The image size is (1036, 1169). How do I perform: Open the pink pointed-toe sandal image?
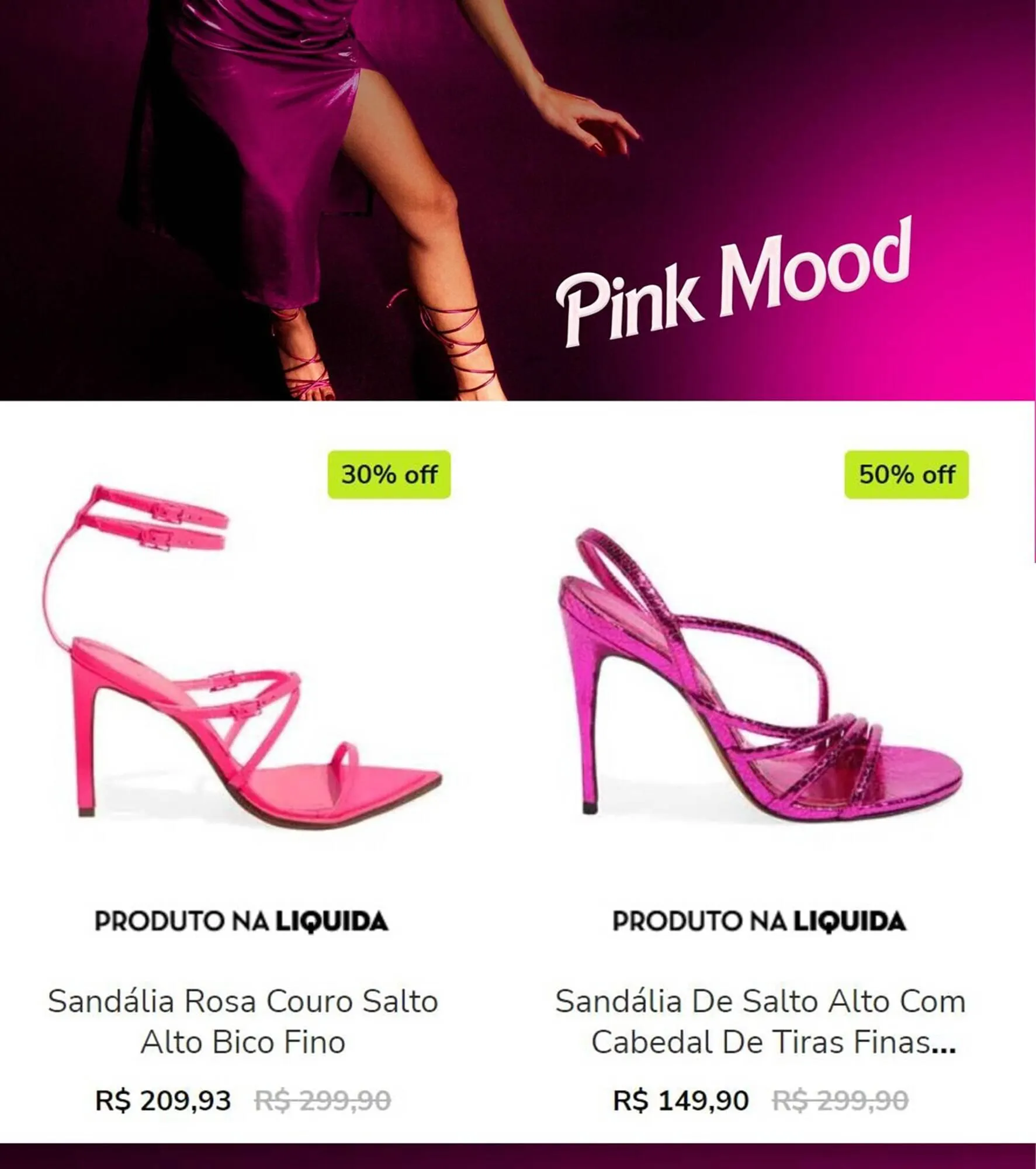pos(242,655)
